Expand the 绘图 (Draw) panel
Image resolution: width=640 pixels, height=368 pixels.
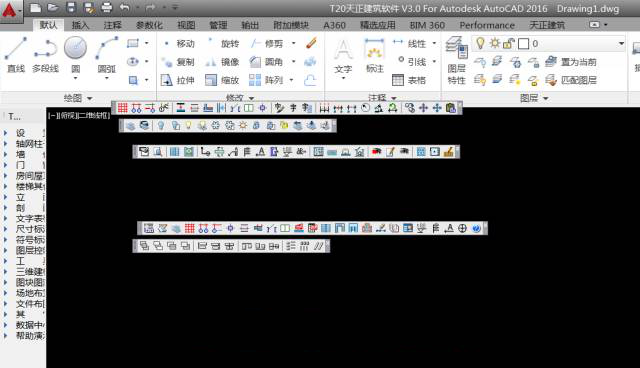tap(78, 98)
